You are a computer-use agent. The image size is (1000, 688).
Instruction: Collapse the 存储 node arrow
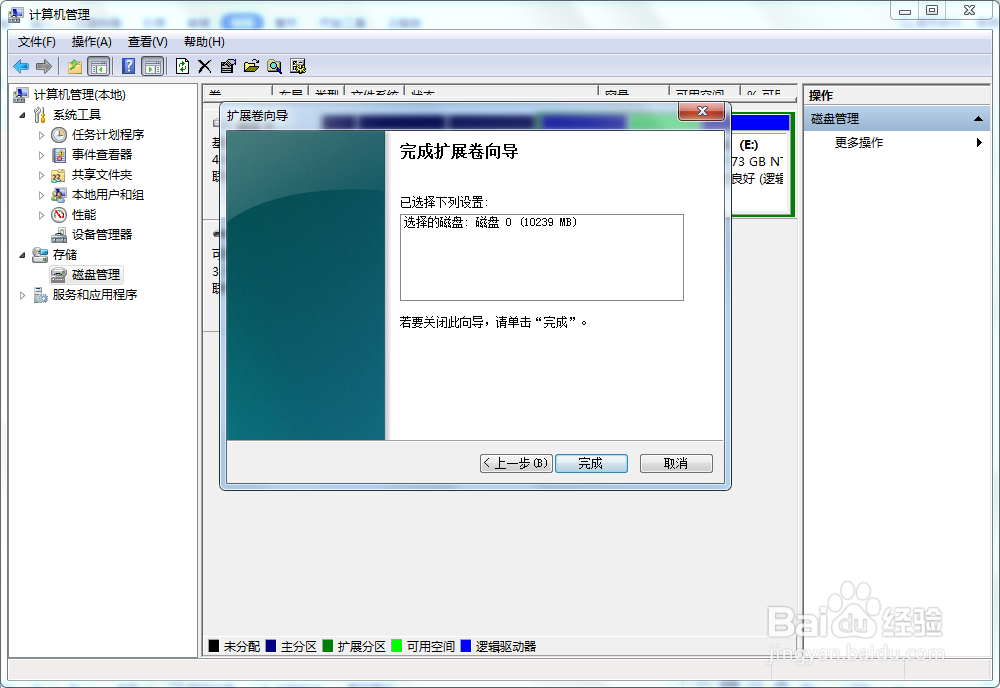coord(22,255)
